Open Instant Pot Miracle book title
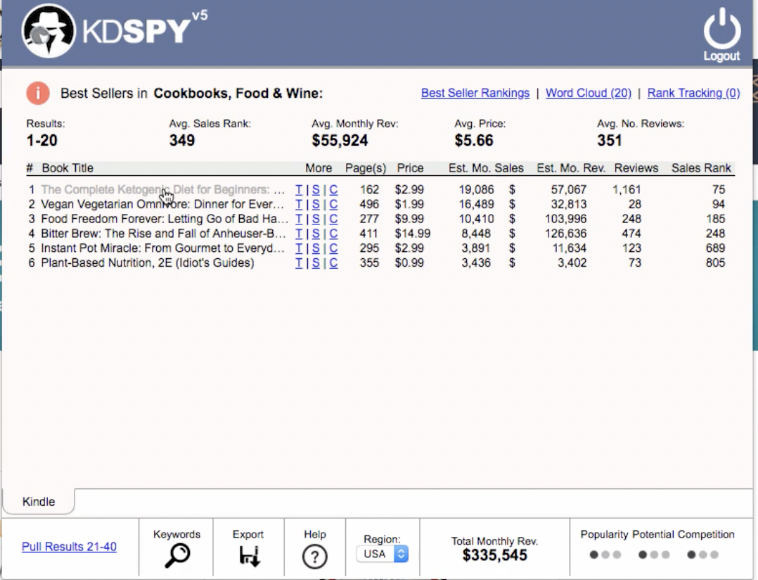This screenshot has height=580, width=758. (163, 248)
